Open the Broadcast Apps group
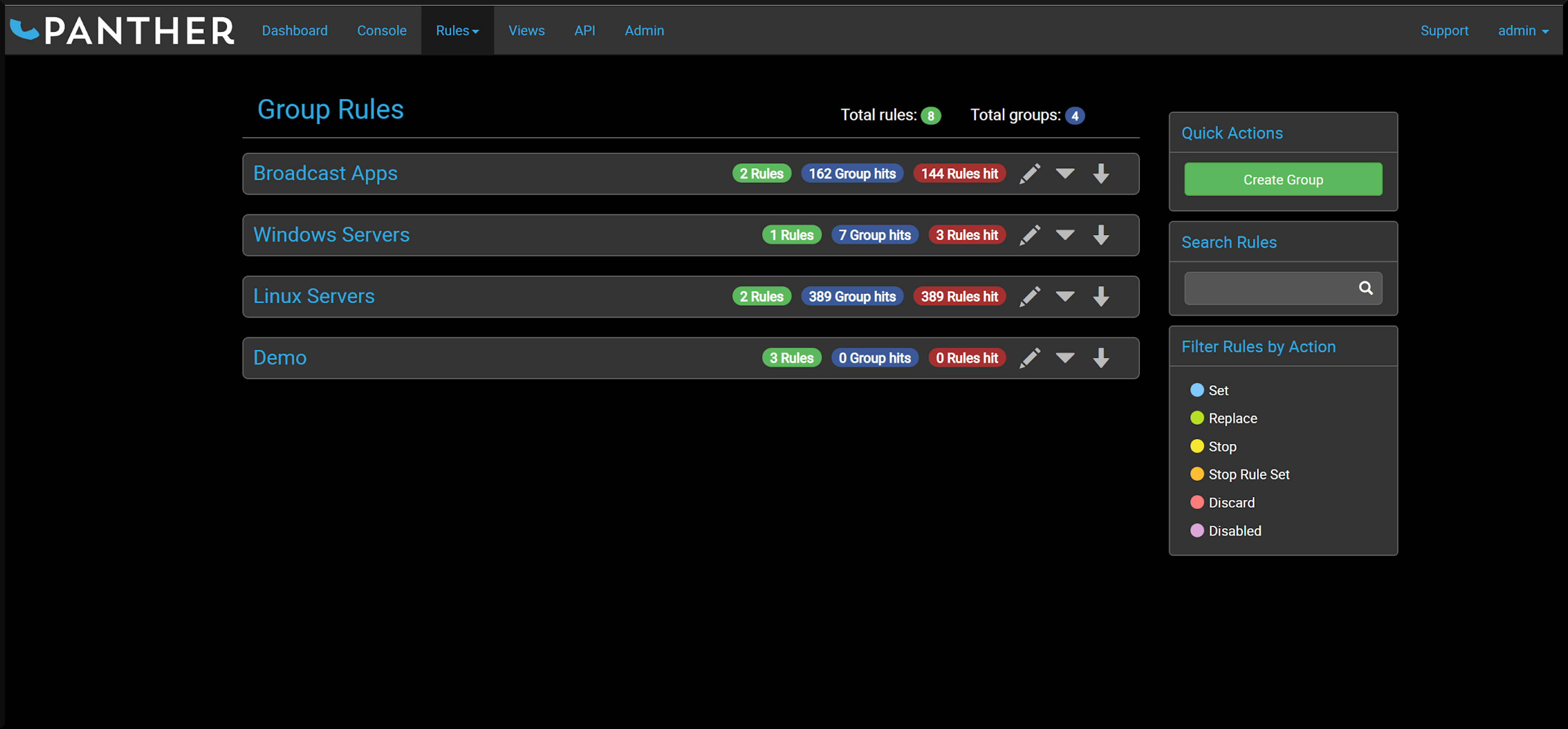Viewport: 1568px width, 729px height. 325,174
